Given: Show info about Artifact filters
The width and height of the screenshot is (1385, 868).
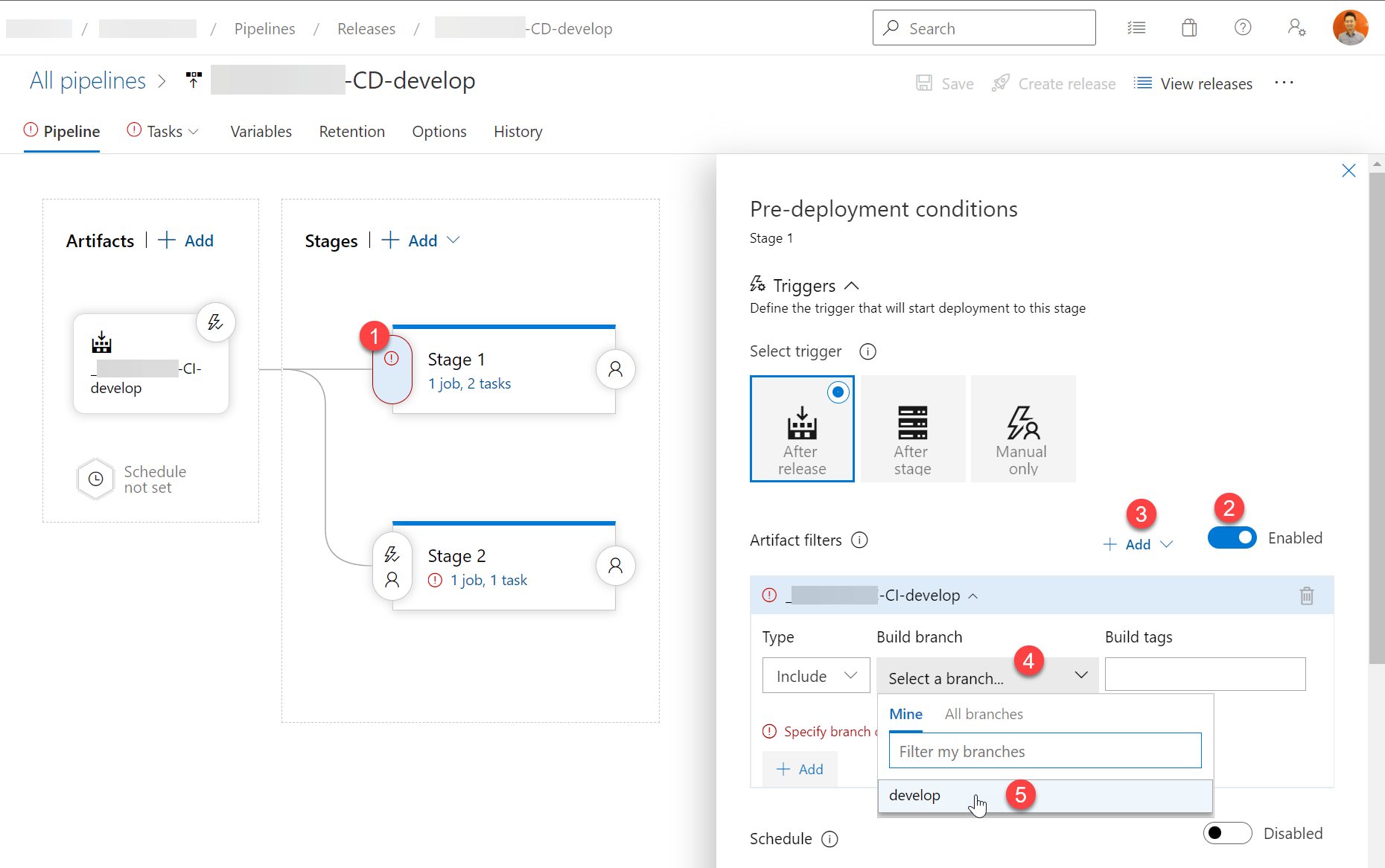Looking at the screenshot, I should [860, 540].
